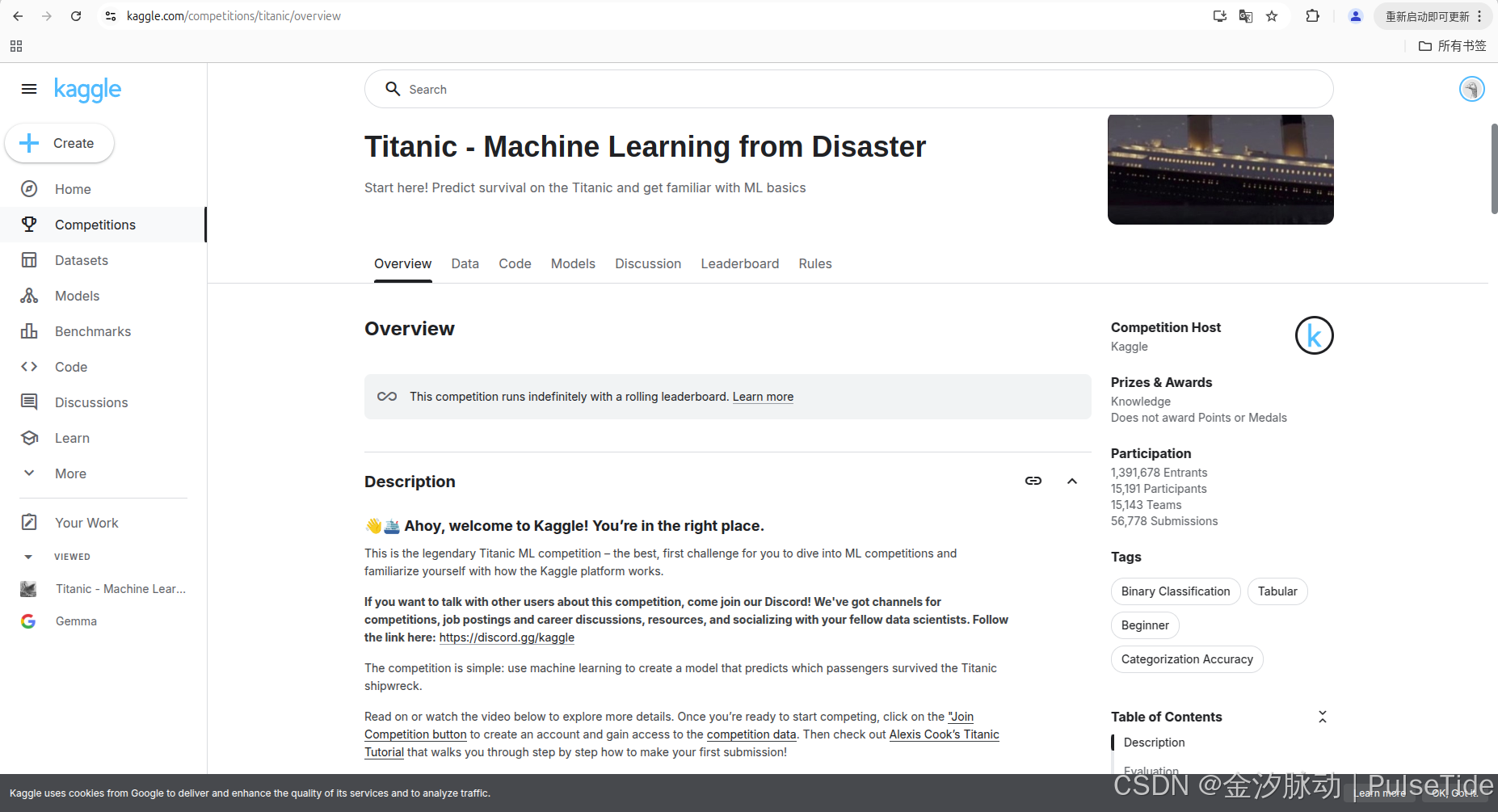Viewport: 1498px width, 812px height.
Task: Click the Create button
Action: (x=59, y=143)
